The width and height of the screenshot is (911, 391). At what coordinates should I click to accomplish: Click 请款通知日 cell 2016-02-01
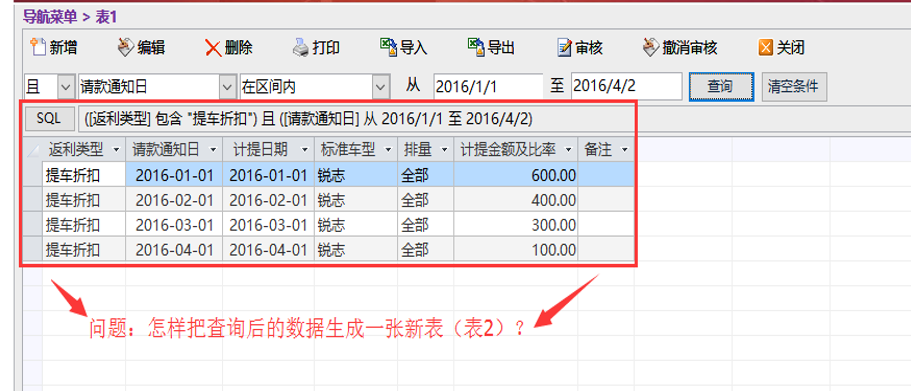pyautogui.click(x=174, y=199)
